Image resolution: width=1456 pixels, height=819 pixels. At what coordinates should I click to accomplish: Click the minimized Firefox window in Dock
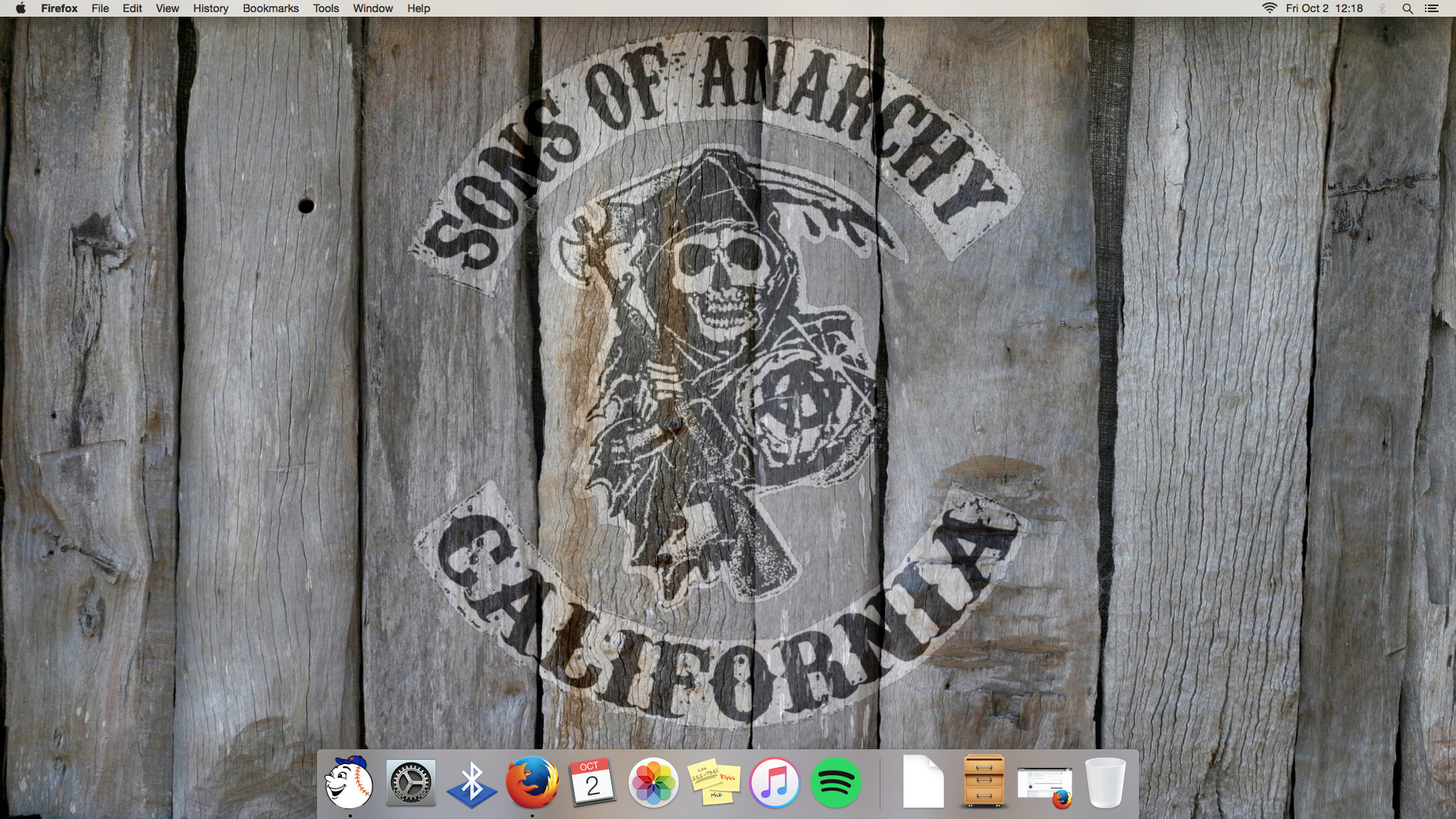(1045, 788)
